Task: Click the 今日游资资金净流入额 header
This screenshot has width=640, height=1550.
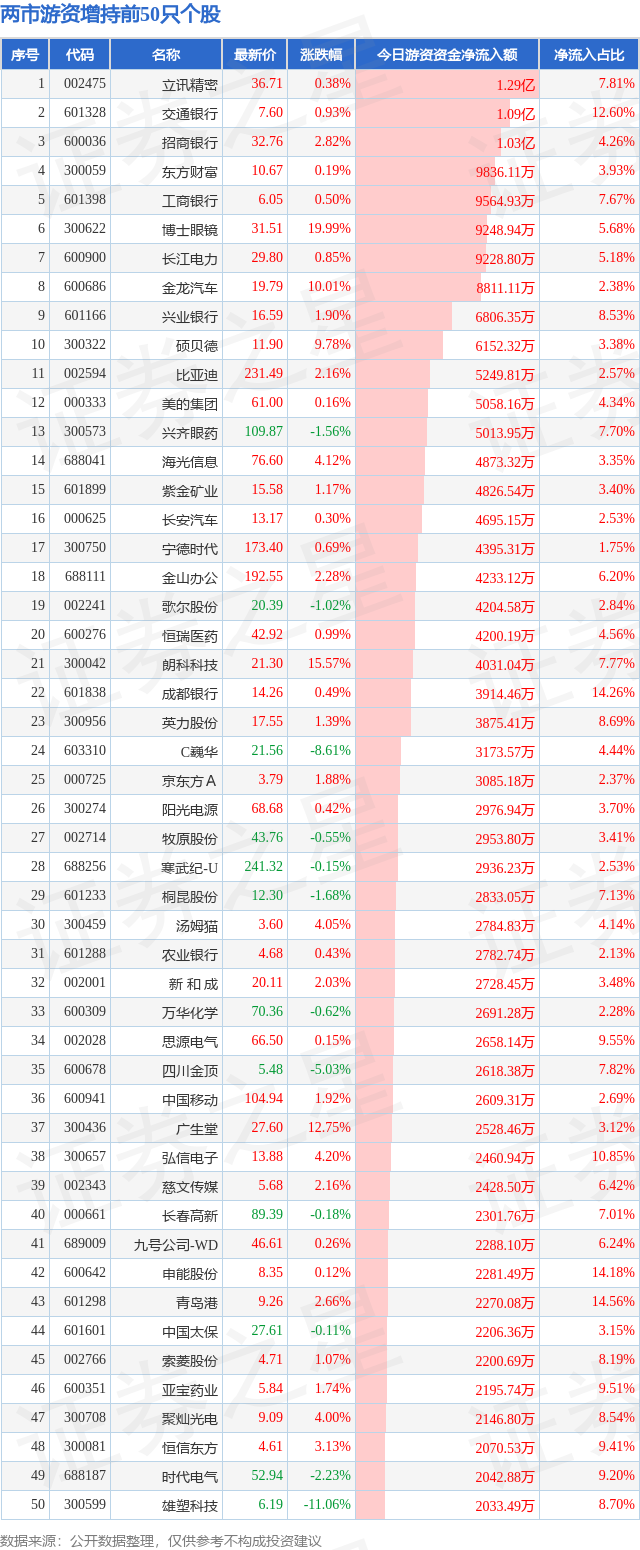Action: pyautogui.click(x=447, y=55)
